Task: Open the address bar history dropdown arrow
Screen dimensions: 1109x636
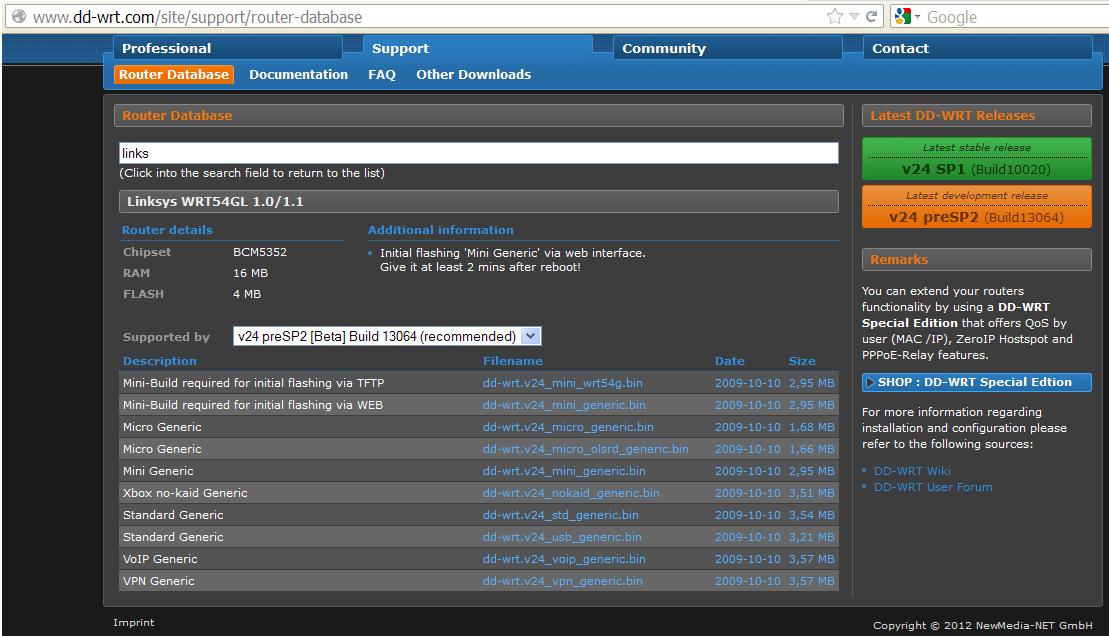Action: tap(854, 17)
